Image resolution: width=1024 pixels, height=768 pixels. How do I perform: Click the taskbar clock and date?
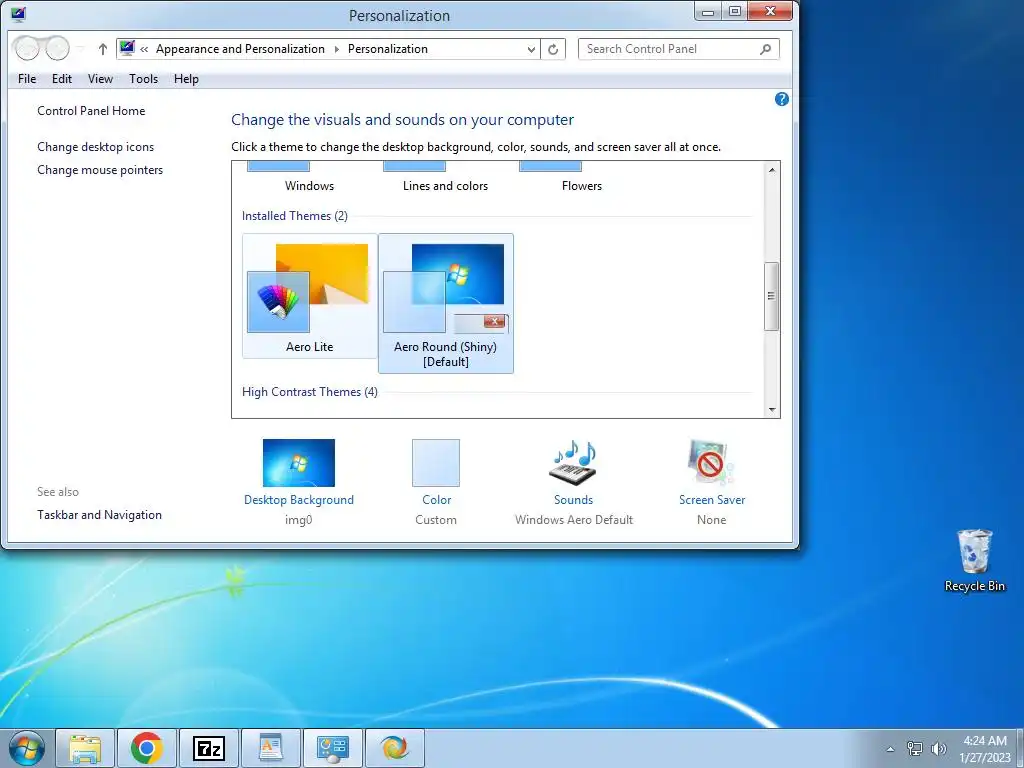[x=985, y=749]
